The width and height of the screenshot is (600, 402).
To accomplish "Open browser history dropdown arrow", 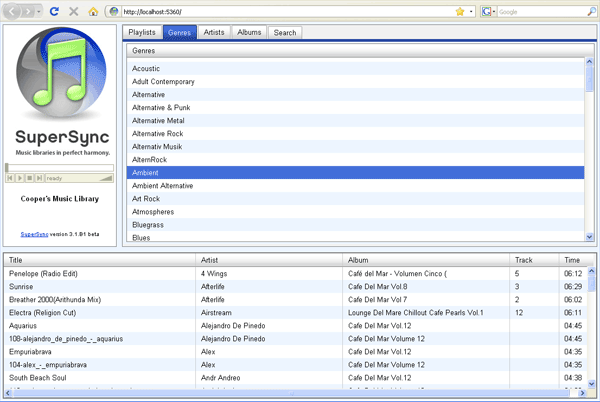I will coord(39,12).
